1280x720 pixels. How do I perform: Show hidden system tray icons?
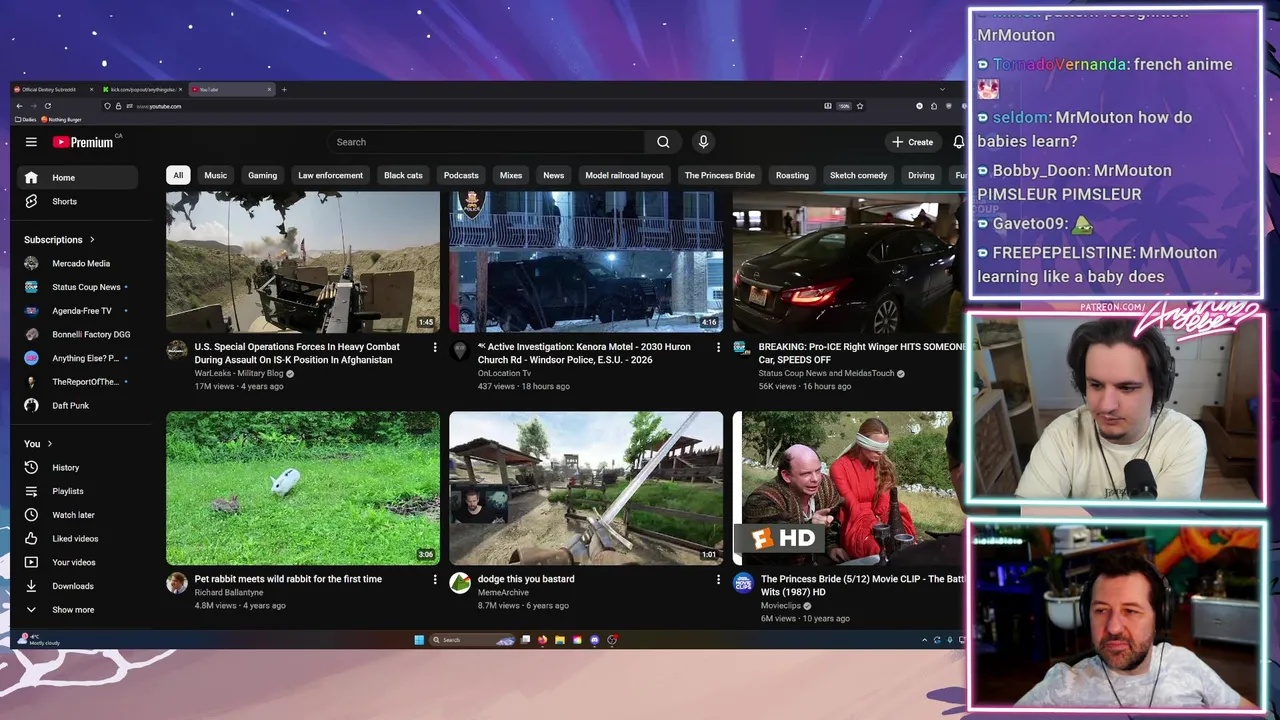(x=923, y=640)
